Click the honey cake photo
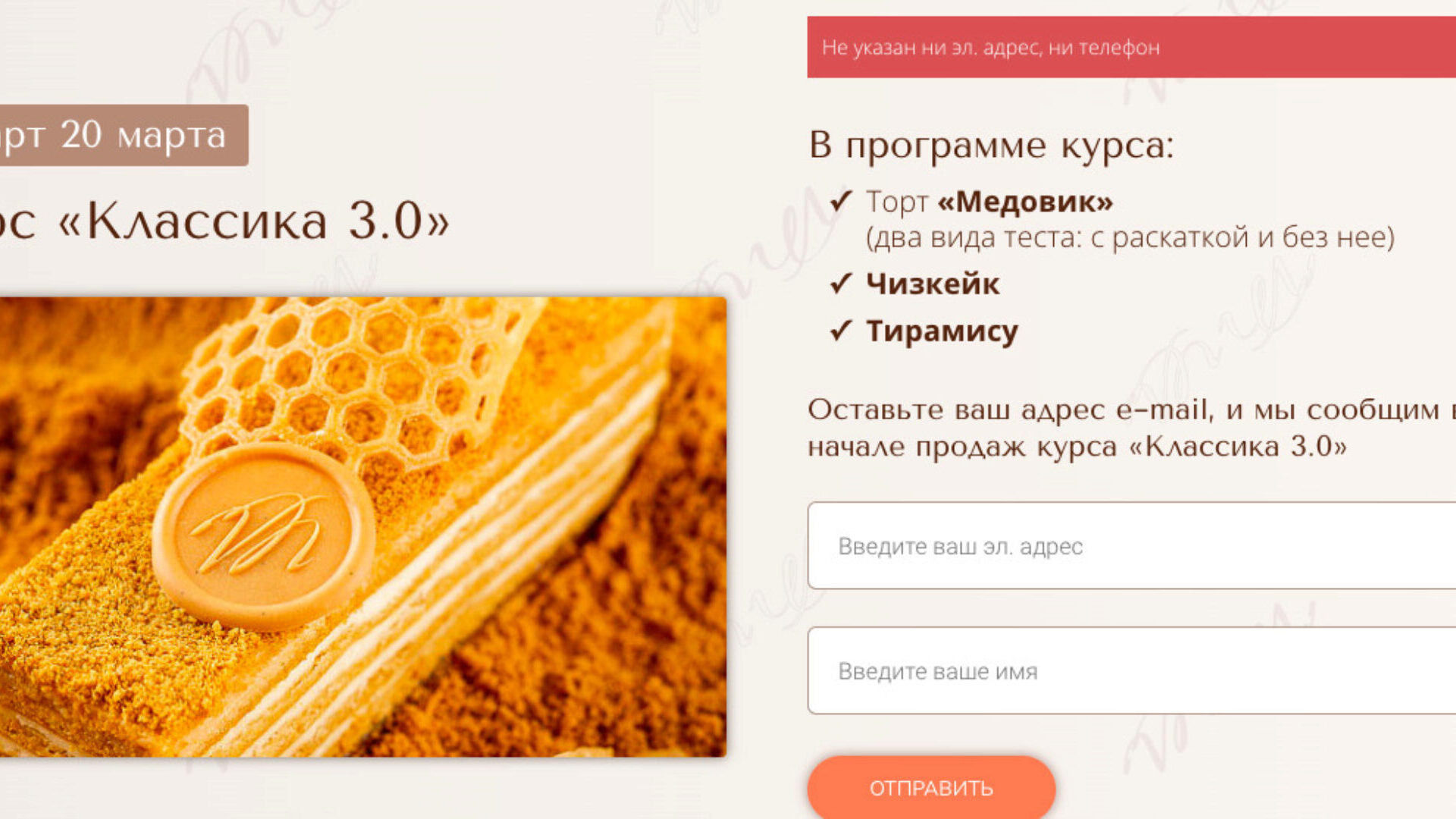 [x=363, y=527]
